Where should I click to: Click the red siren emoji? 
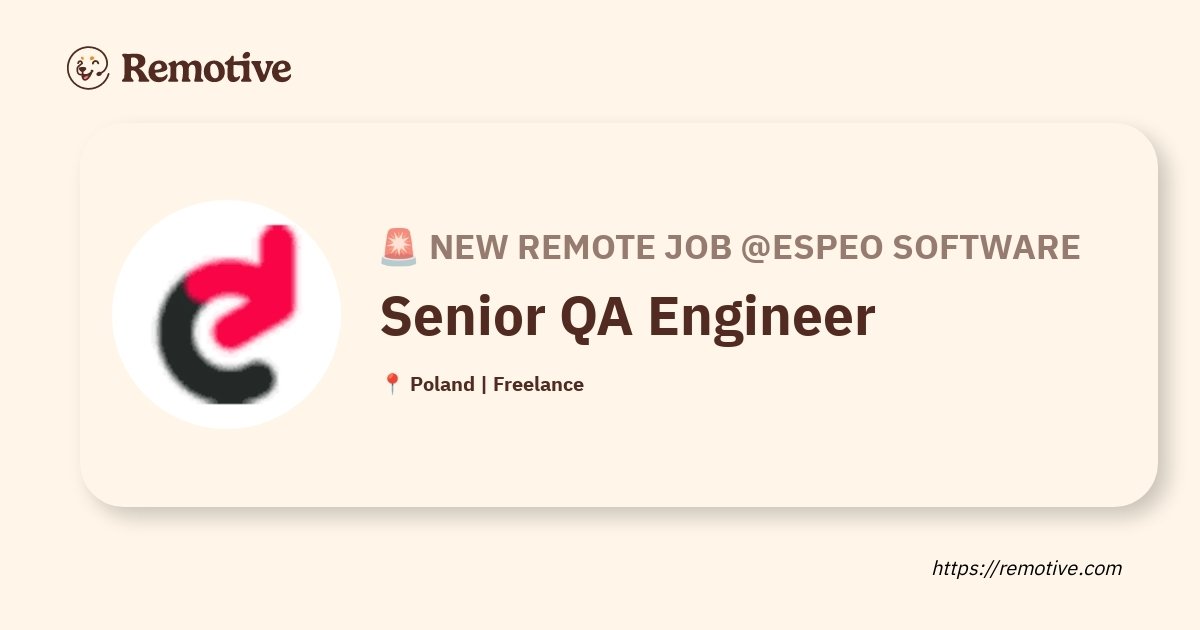(399, 247)
